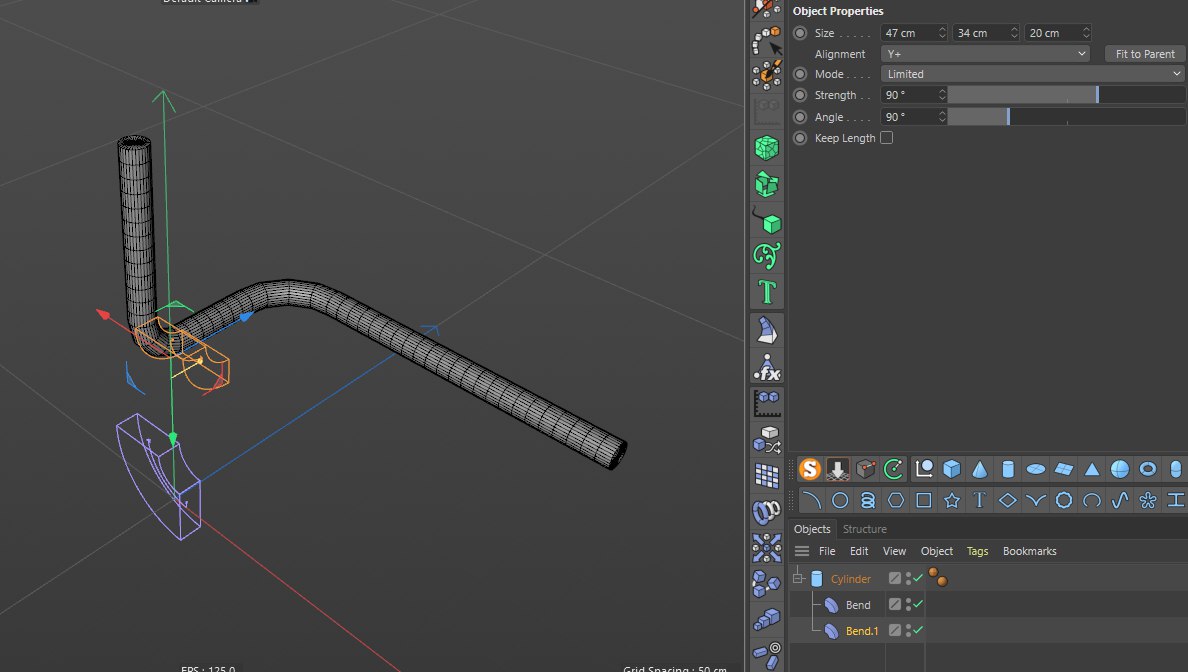This screenshot has width=1188, height=672.
Task: Select the Bend.1 object in tree
Action: [862, 630]
